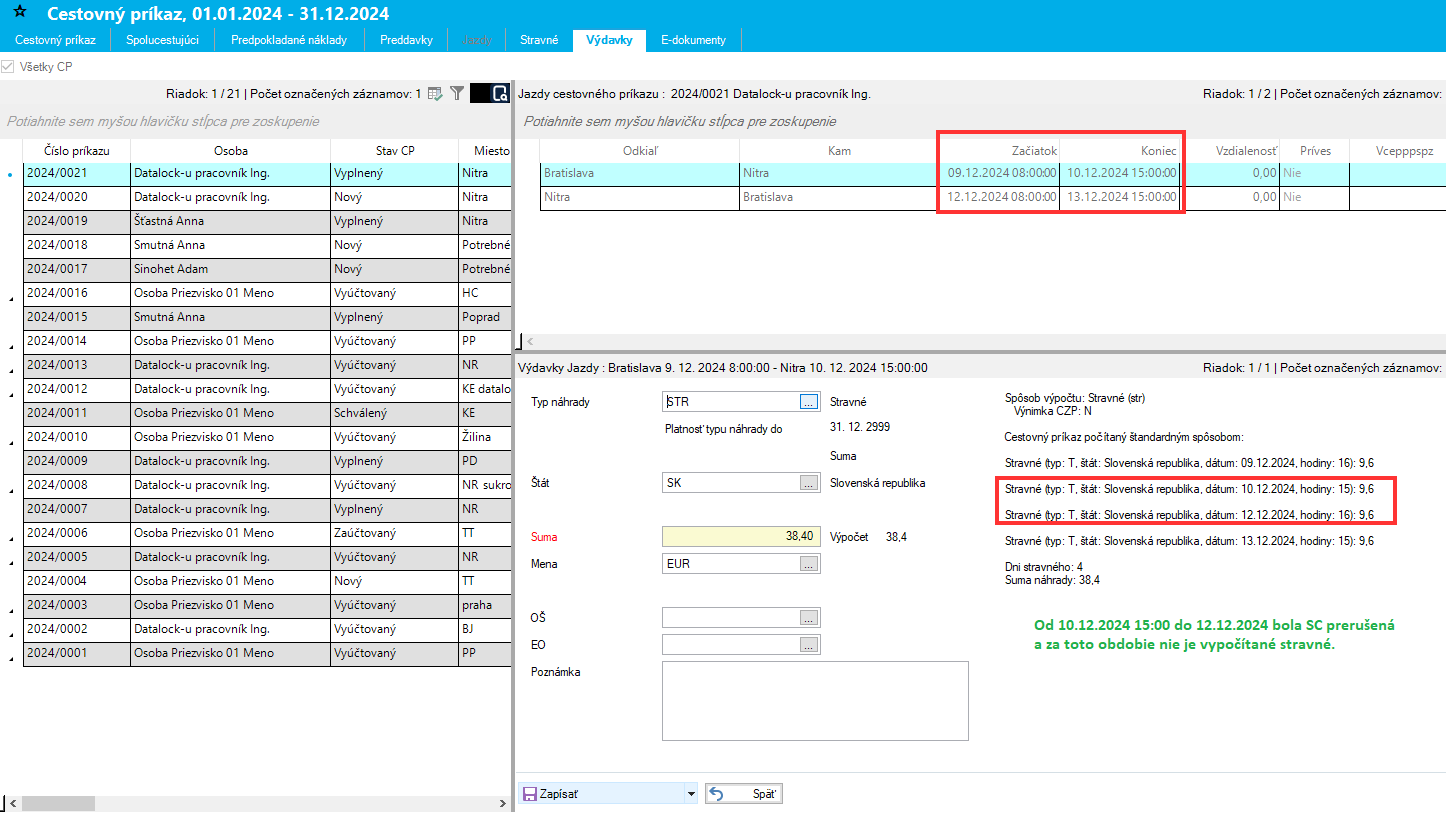Select order row 2024/0003 praha
Image resolution: width=1446 pixels, height=813 pixels.
pyautogui.click(x=267, y=605)
